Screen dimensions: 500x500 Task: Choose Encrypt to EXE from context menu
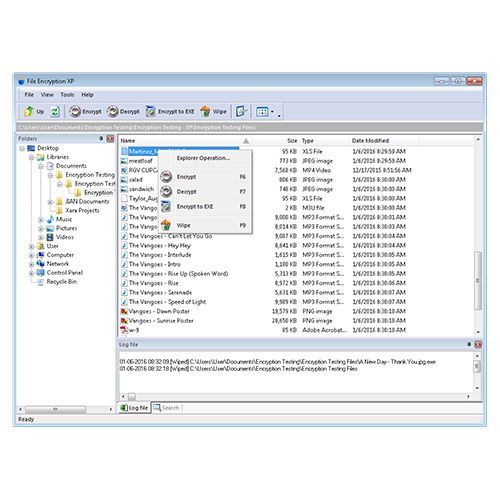(x=205, y=207)
